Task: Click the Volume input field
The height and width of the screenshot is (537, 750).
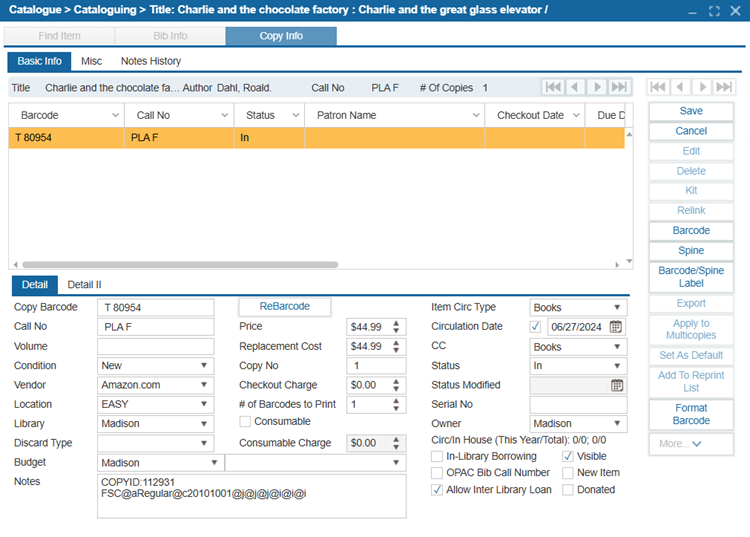Action: pyautogui.click(x=155, y=346)
